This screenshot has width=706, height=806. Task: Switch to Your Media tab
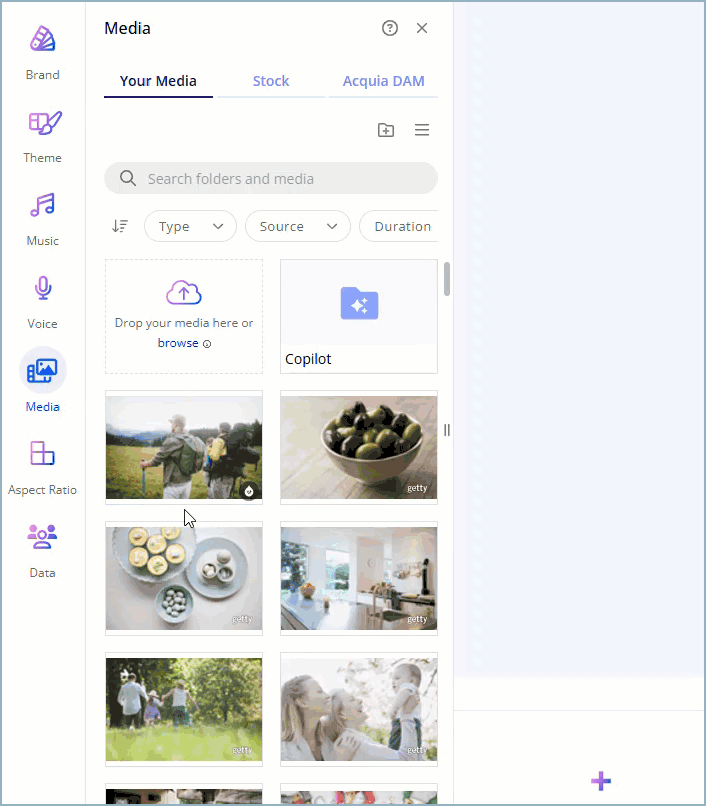(x=158, y=81)
